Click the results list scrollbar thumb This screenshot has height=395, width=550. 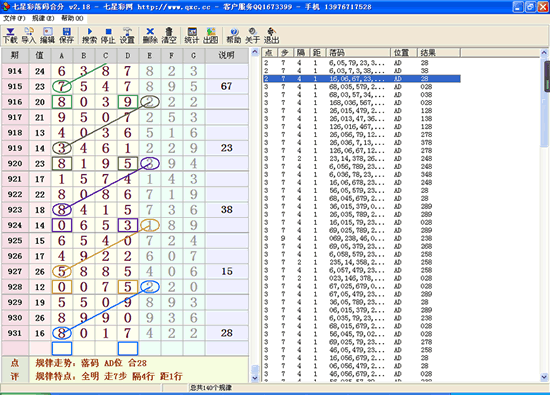pos(544,102)
